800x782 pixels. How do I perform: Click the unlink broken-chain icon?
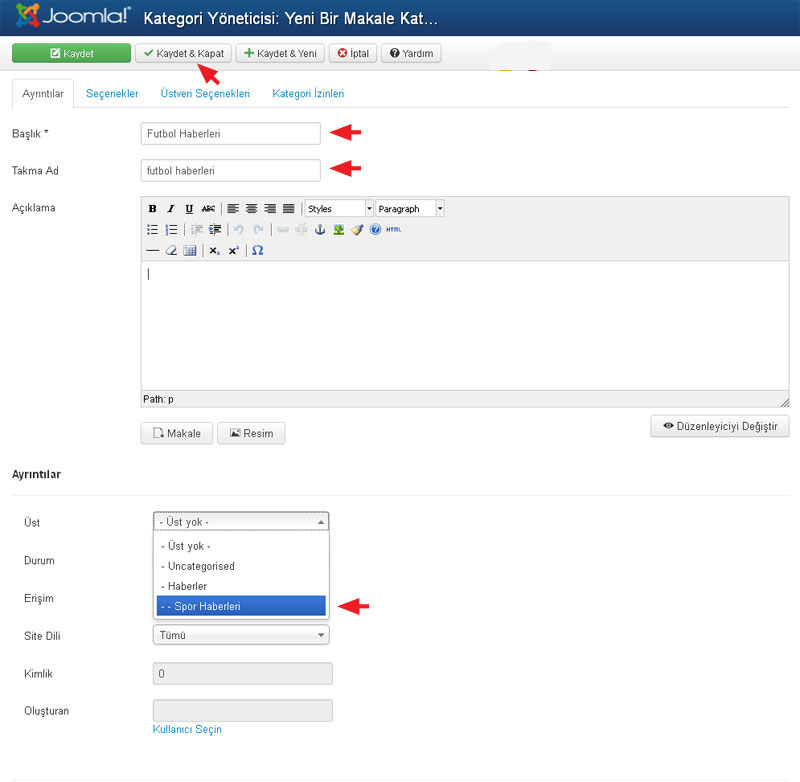click(x=302, y=230)
